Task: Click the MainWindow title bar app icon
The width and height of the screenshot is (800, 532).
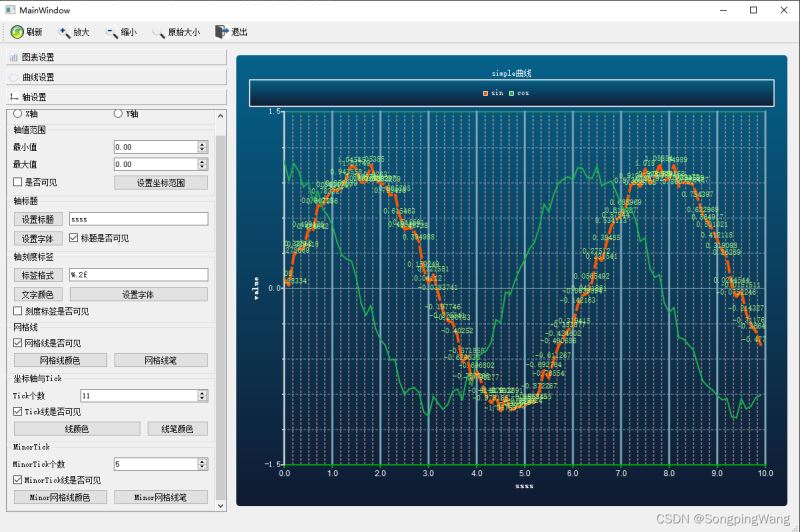Action: point(10,9)
